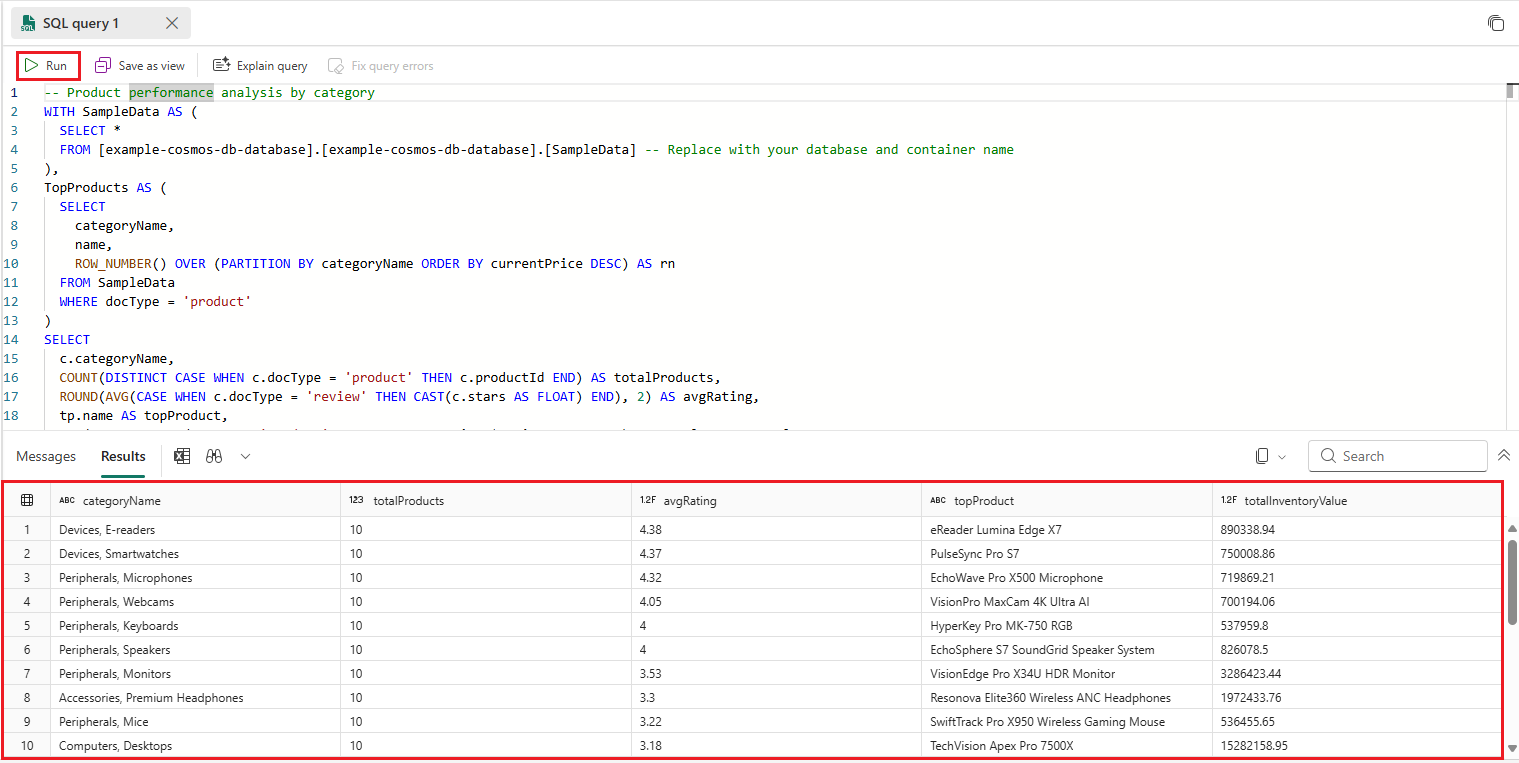Click the Save as view icon
The height and width of the screenshot is (763, 1519).
coord(103,65)
